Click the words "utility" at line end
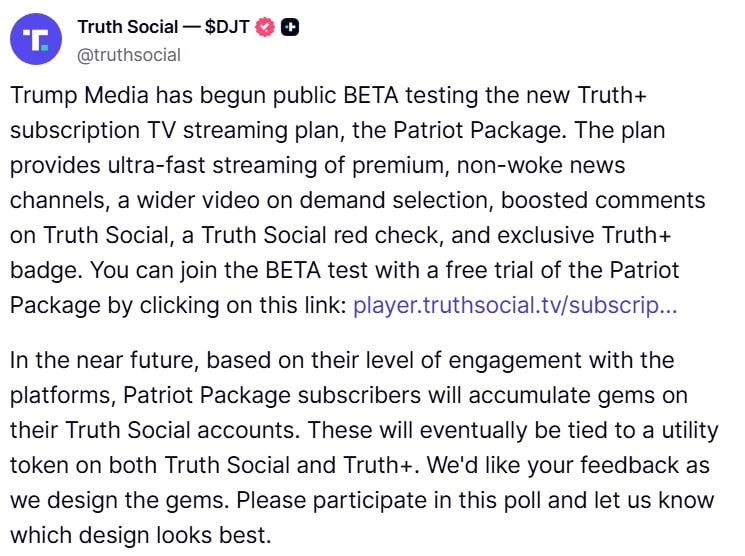The image size is (745, 556). pos(690,431)
